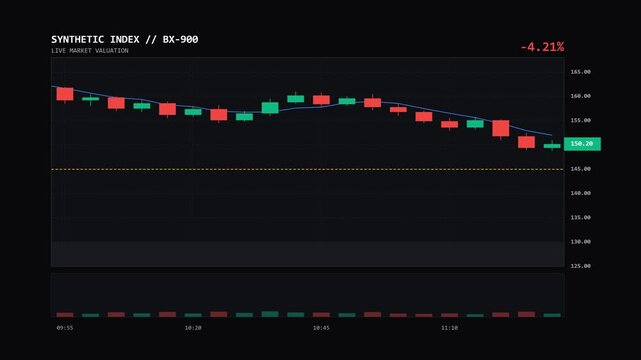Click the green candle above the 10:20 label
This screenshot has height=360, width=641.
193,112
